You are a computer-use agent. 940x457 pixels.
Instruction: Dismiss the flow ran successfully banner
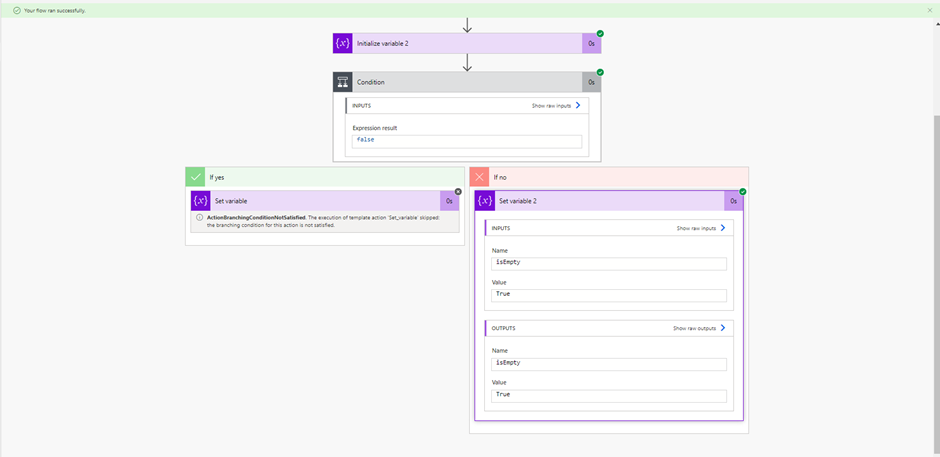click(x=929, y=10)
